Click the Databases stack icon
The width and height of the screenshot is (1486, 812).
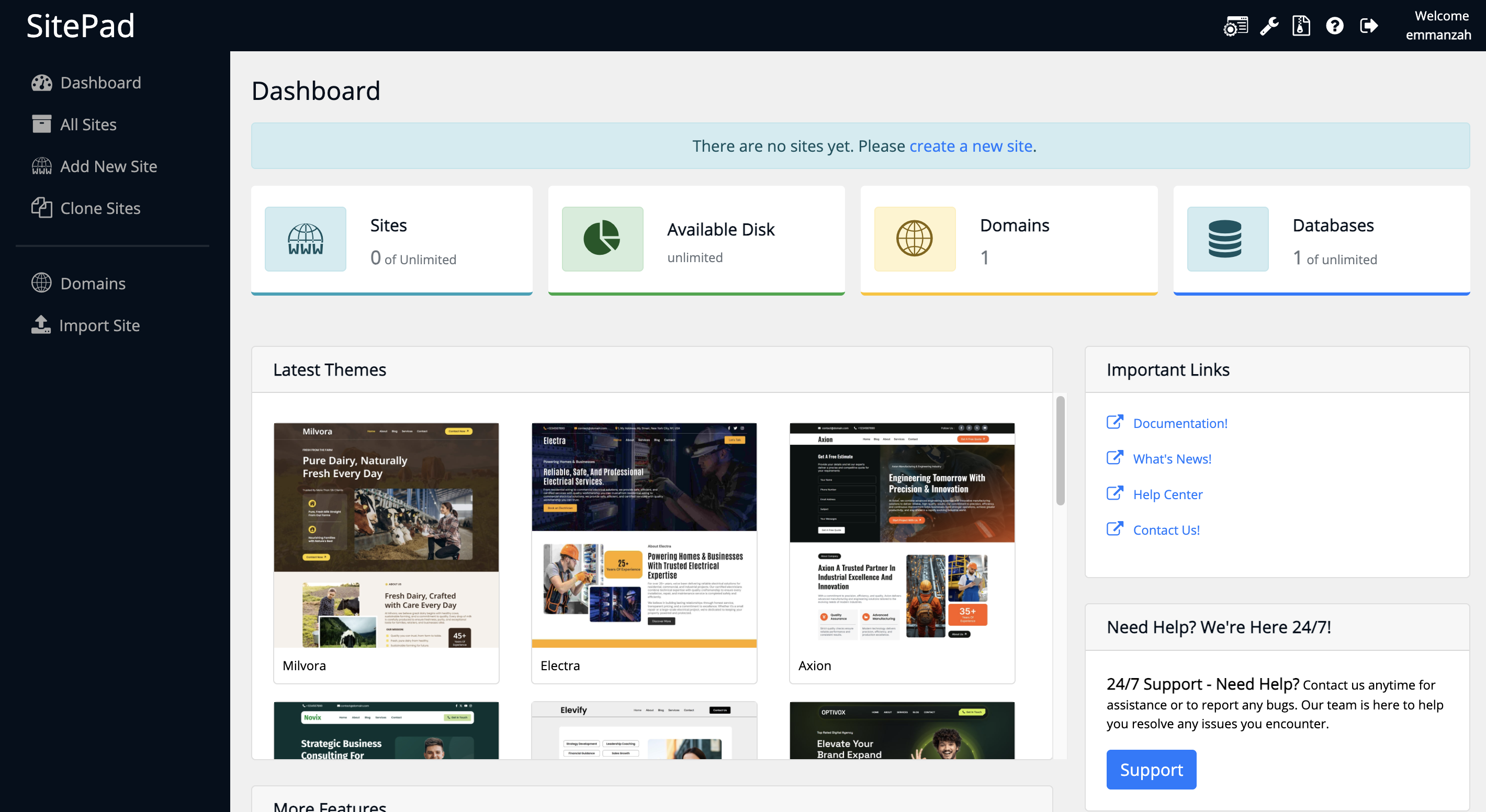click(x=1228, y=239)
